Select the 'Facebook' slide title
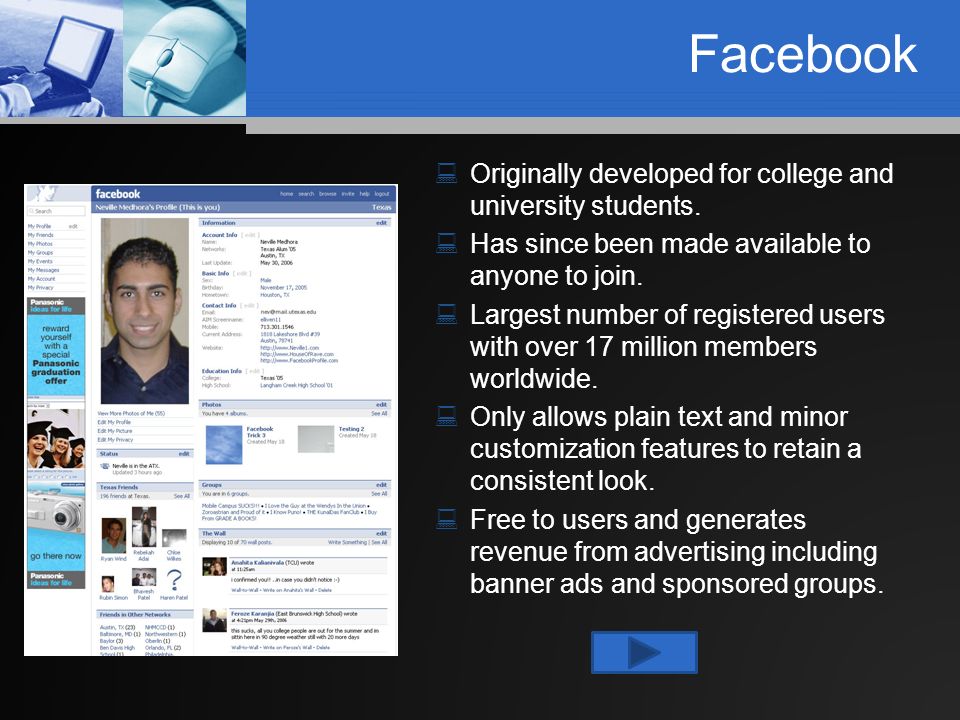Screen dimensions: 960x720 tap(803, 54)
